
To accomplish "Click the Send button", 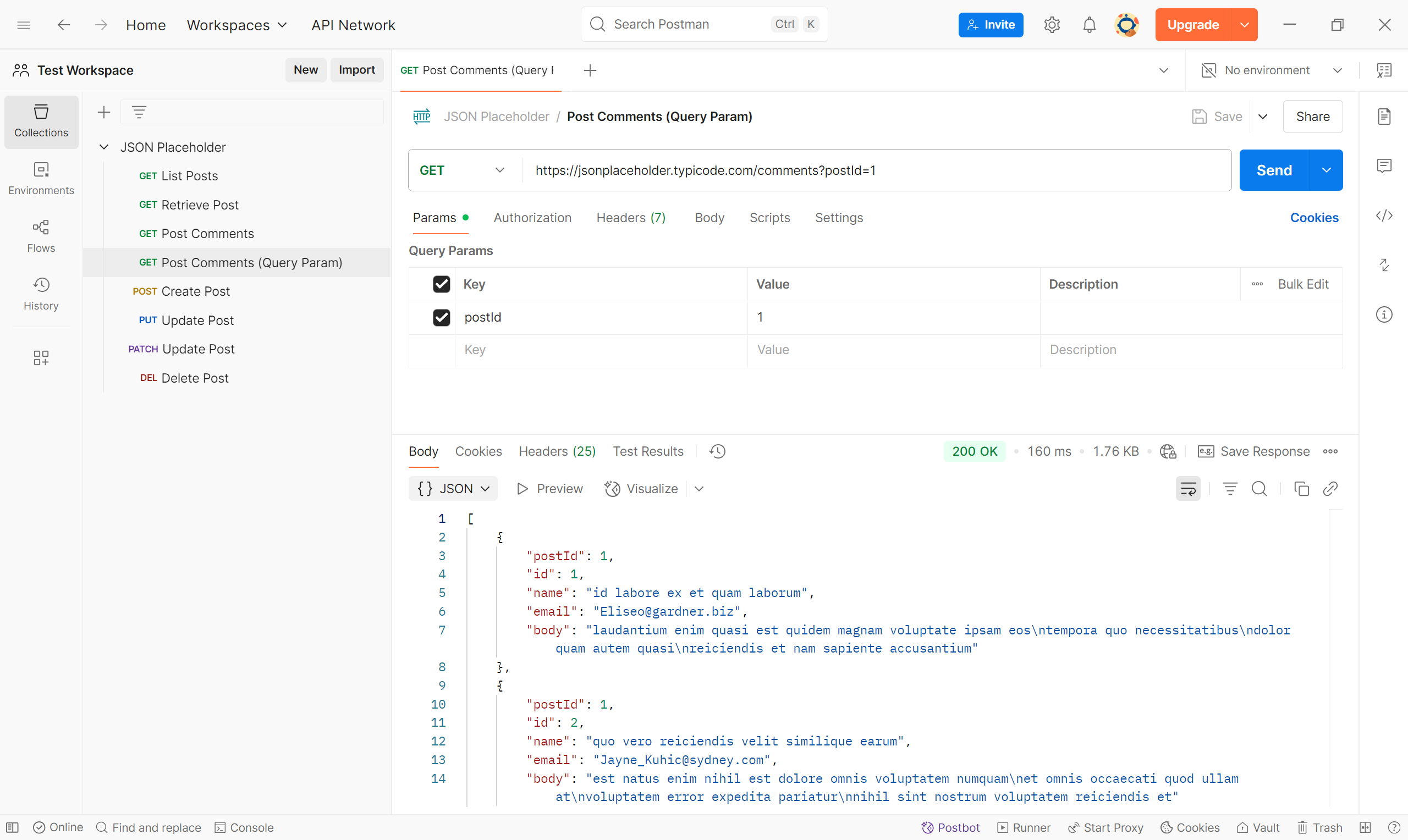I will point(1274,170).
